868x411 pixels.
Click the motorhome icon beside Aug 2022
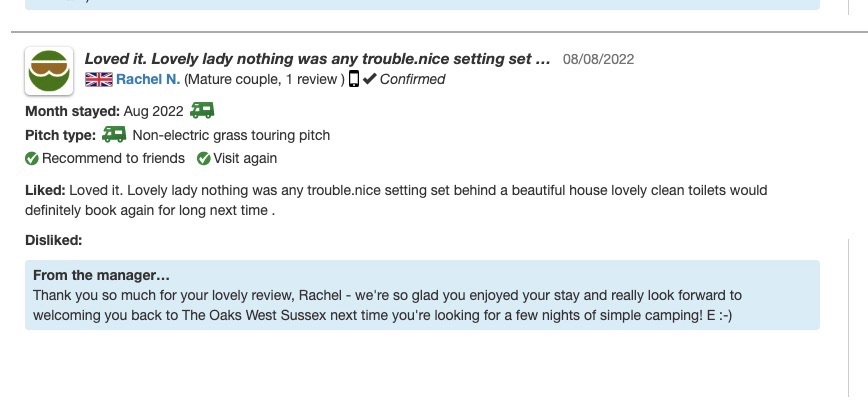tap(202, 110)
